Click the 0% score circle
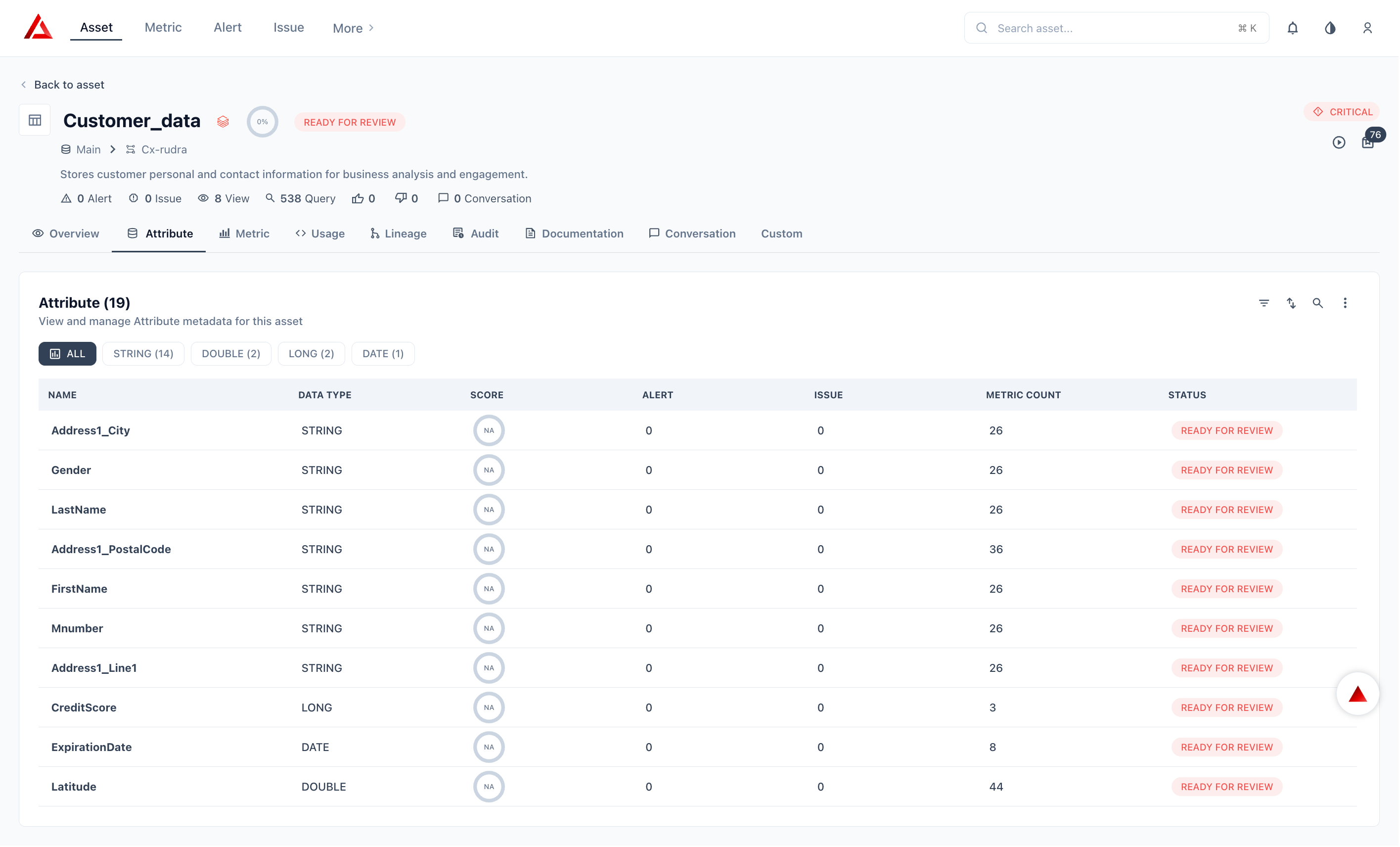 click(263, 122)
